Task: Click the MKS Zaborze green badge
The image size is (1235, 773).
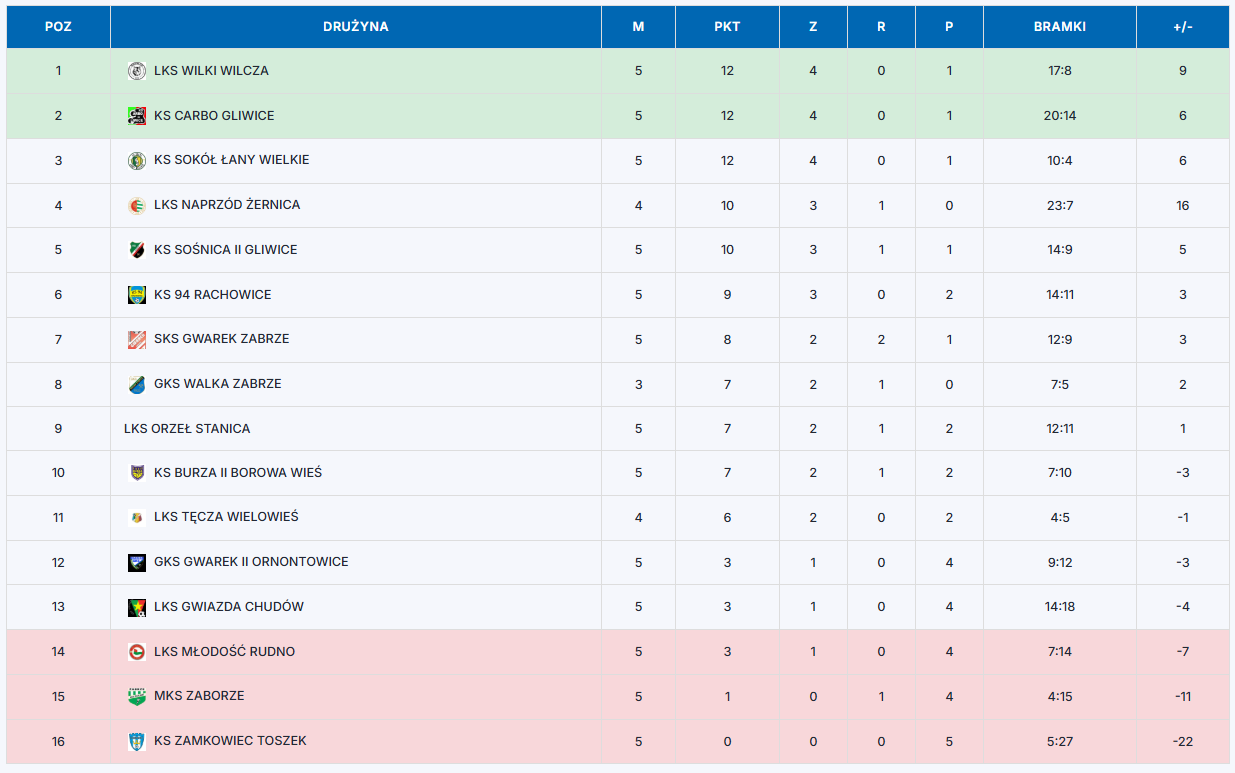Action: tap(137, 696)
